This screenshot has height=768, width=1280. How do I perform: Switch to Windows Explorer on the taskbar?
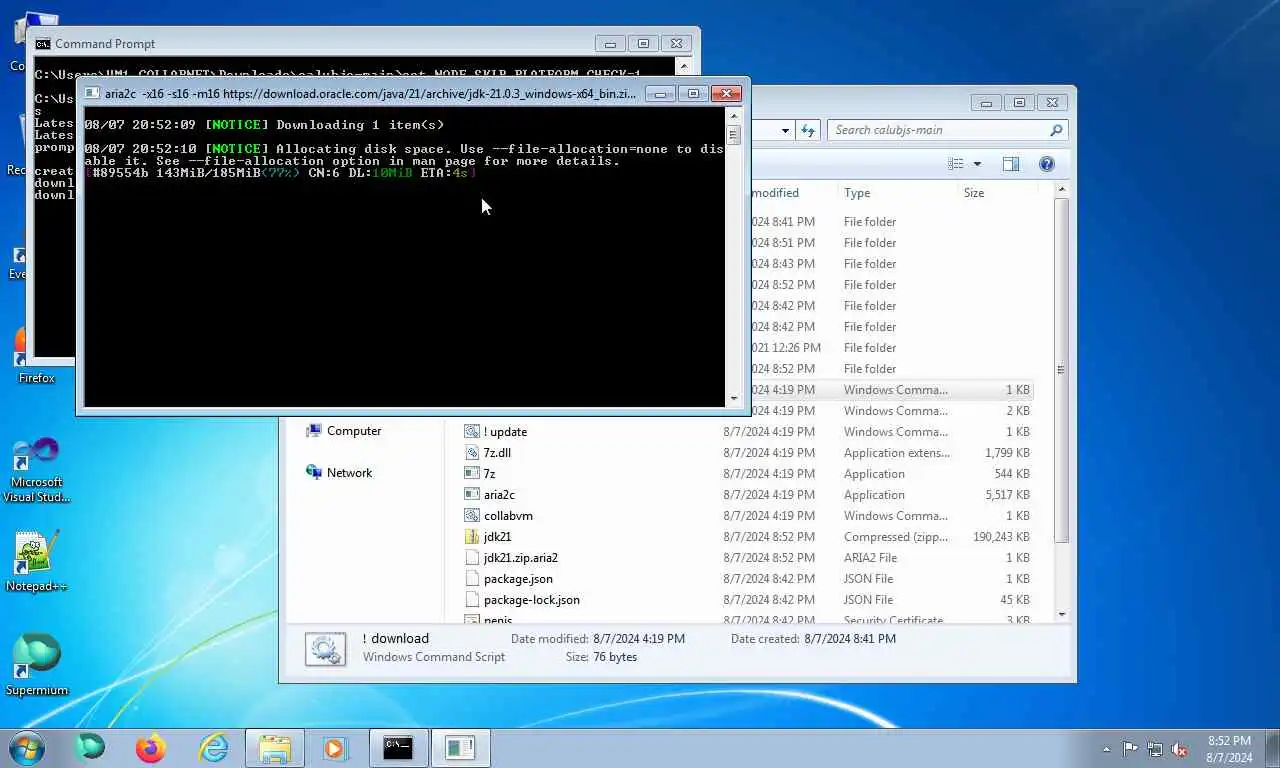(x=275, y=748)
